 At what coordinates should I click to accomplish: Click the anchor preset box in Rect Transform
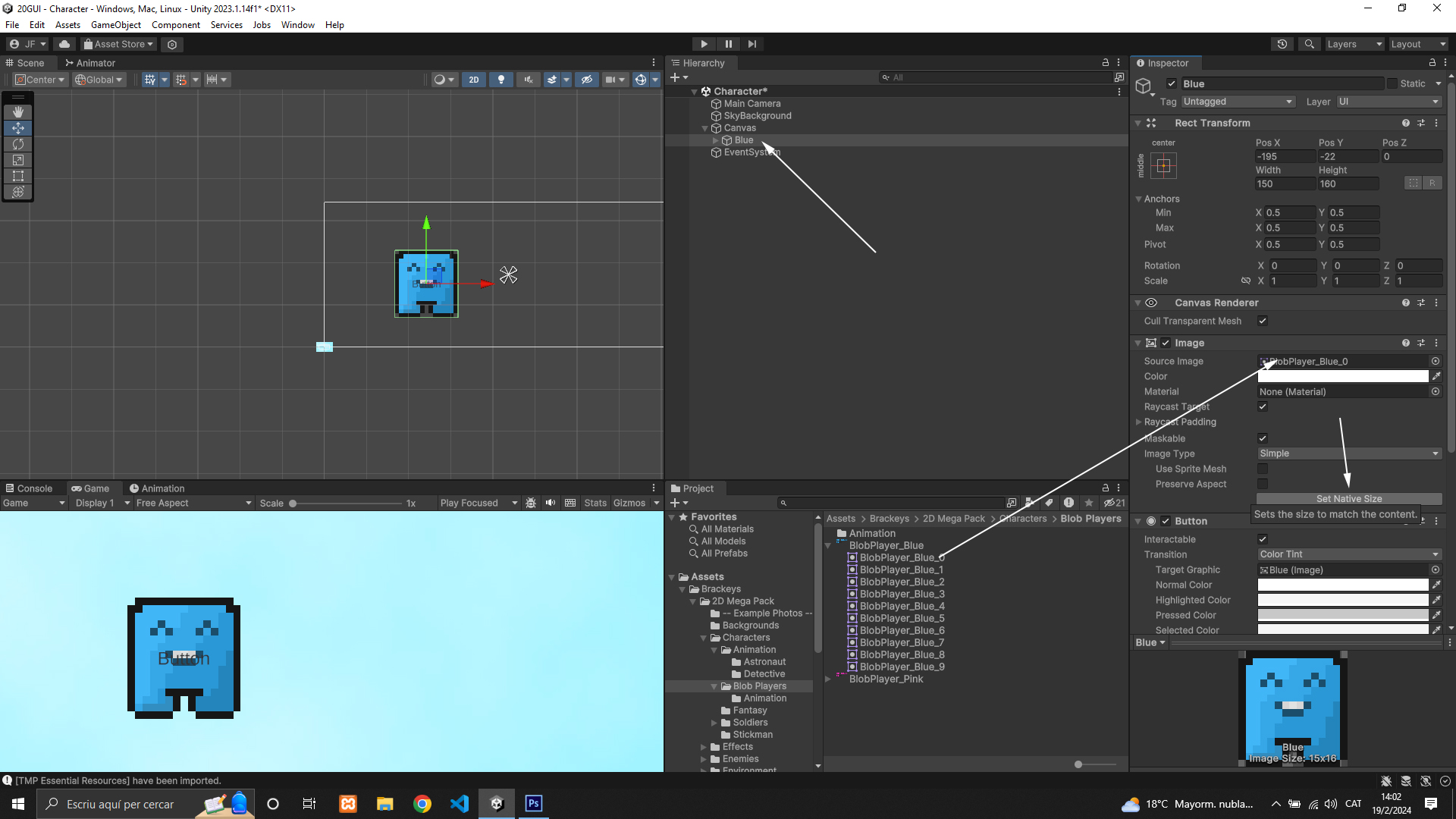pyautogui.click(x=1163, y=165)
